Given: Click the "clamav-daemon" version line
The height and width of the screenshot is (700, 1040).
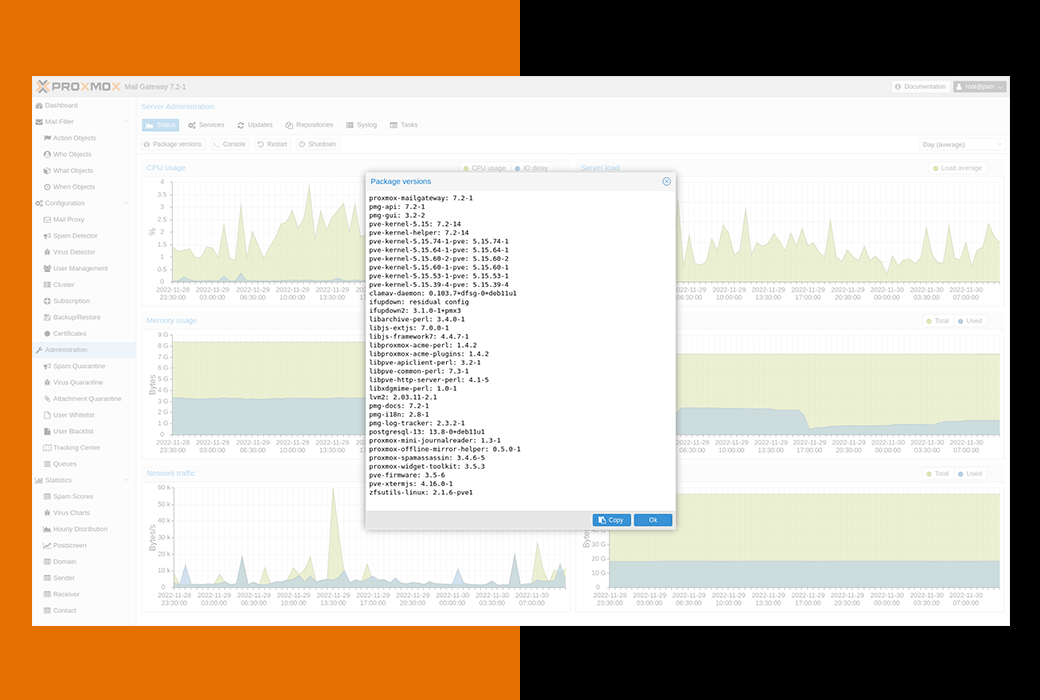Looking at the screenshot, I should click(443, 293).
